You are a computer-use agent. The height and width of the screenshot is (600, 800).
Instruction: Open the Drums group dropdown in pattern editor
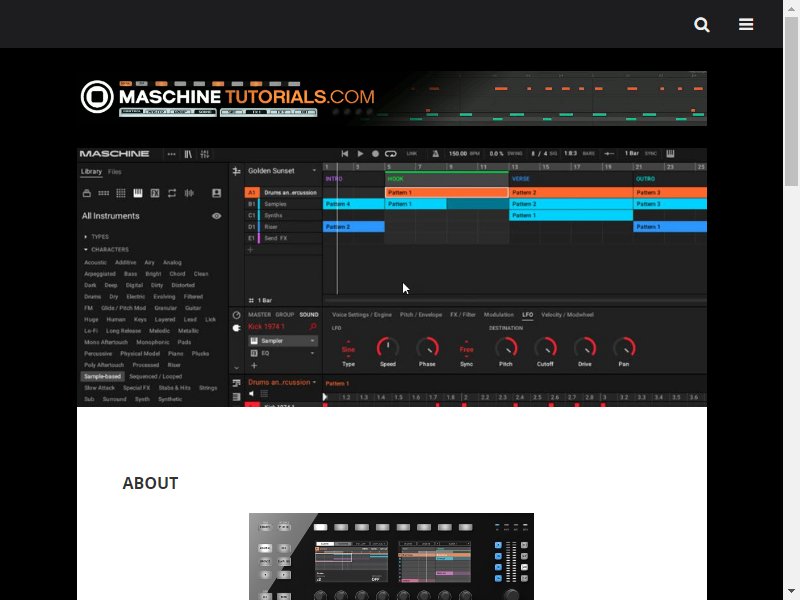point(282,382)
